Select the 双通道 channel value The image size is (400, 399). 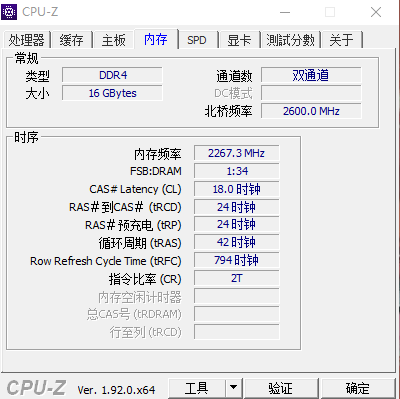311,75
